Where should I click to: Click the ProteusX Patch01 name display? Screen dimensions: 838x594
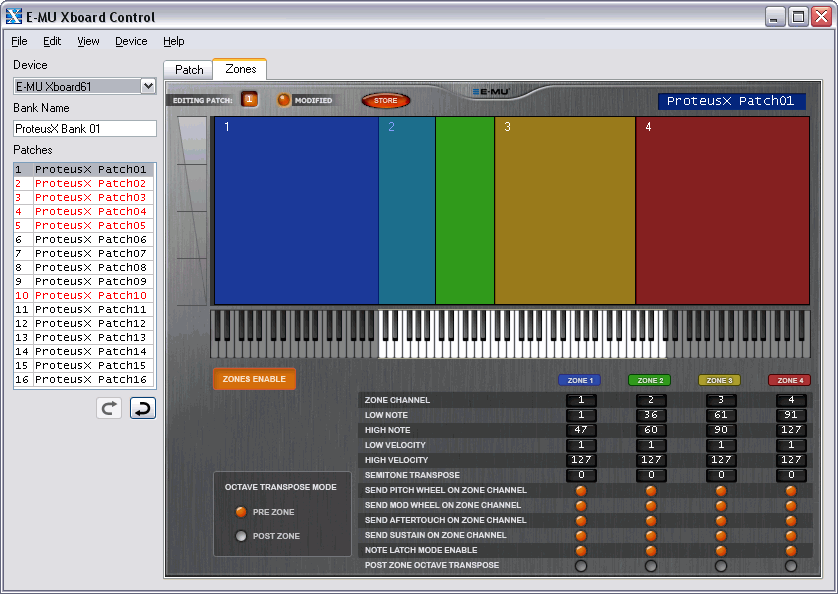point(732,101)
